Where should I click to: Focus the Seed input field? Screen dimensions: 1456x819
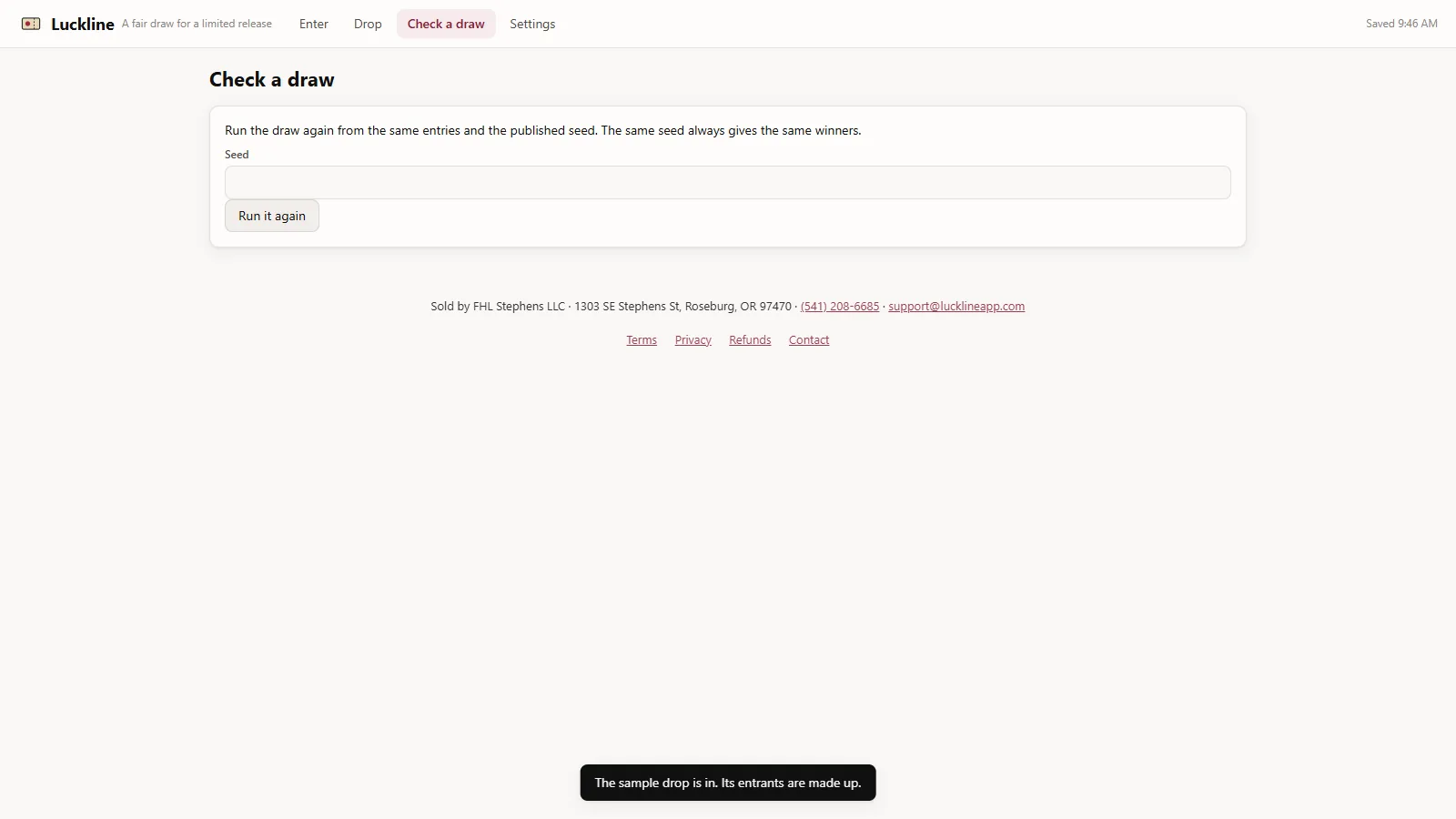728,182
